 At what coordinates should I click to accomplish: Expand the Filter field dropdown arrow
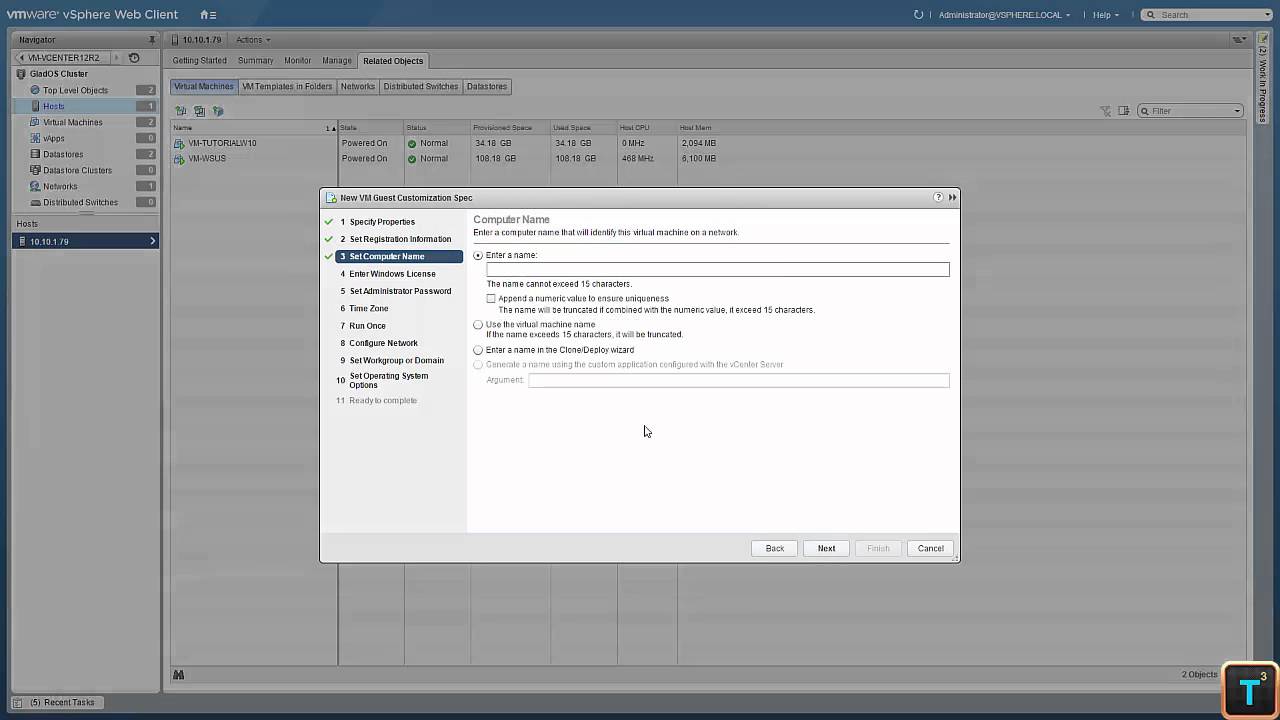[x=1237, y=111]
